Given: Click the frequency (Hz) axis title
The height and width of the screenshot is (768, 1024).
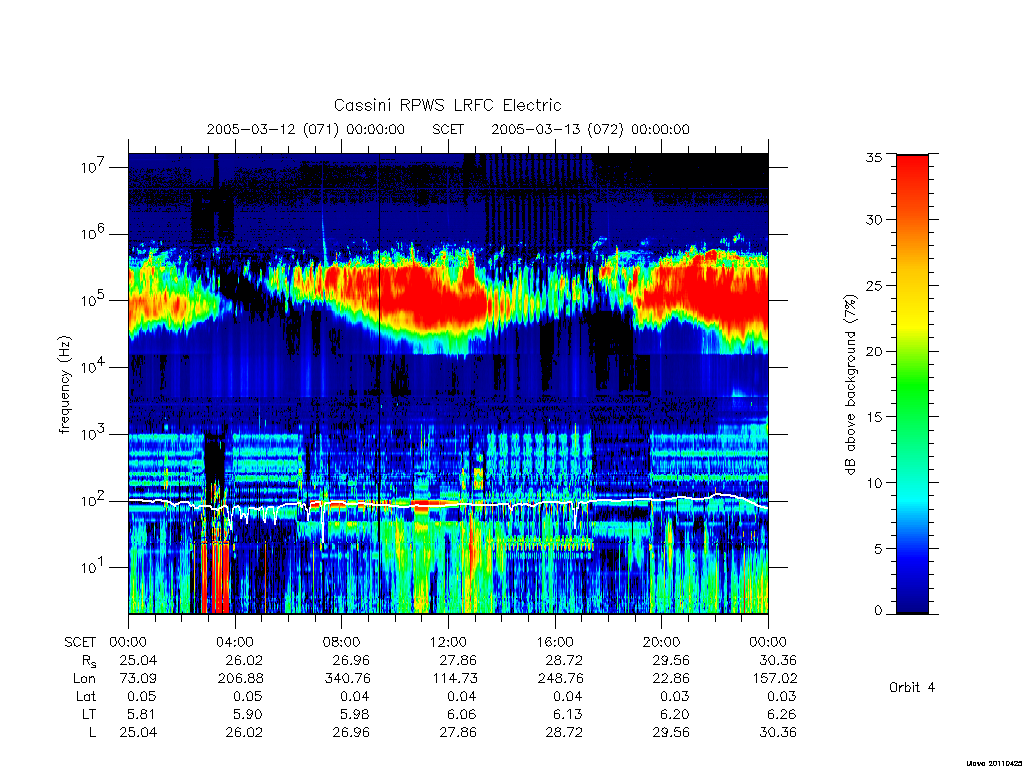Looking at the screenshot, I should click(65, 385).
